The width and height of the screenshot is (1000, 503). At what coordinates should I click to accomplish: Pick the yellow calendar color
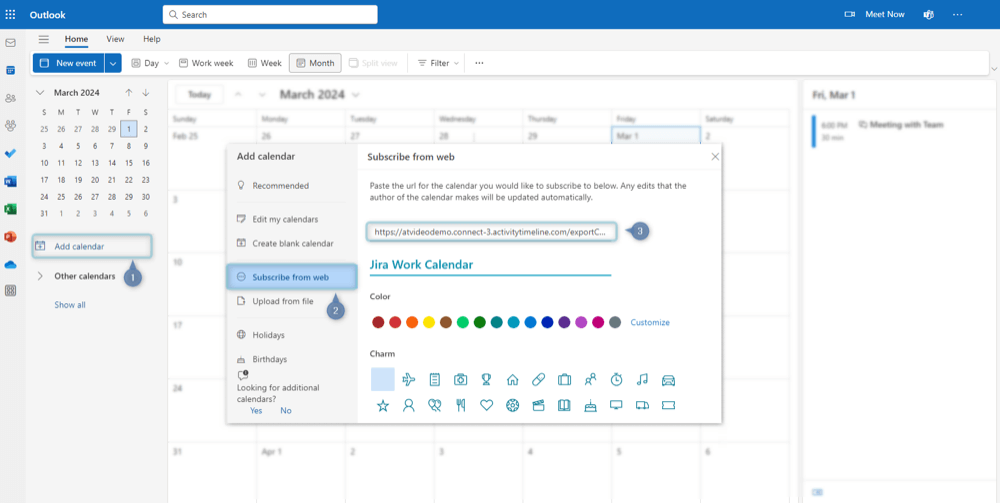point(429,323)
